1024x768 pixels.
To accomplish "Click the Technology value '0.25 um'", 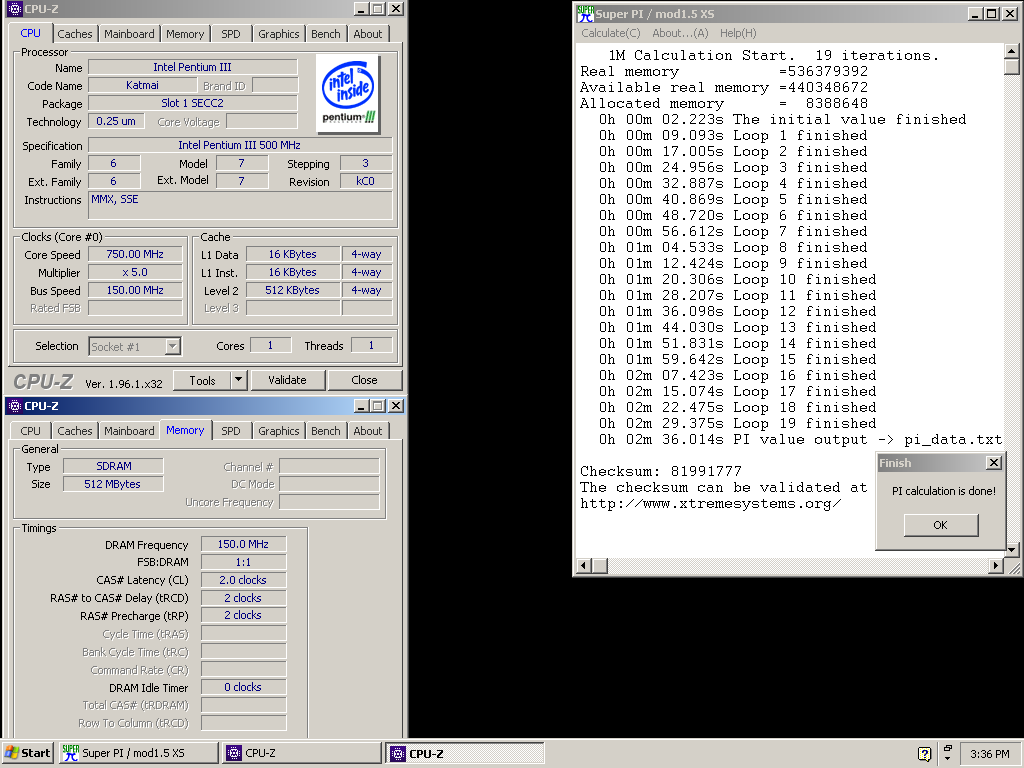I will tap(116, 121).
